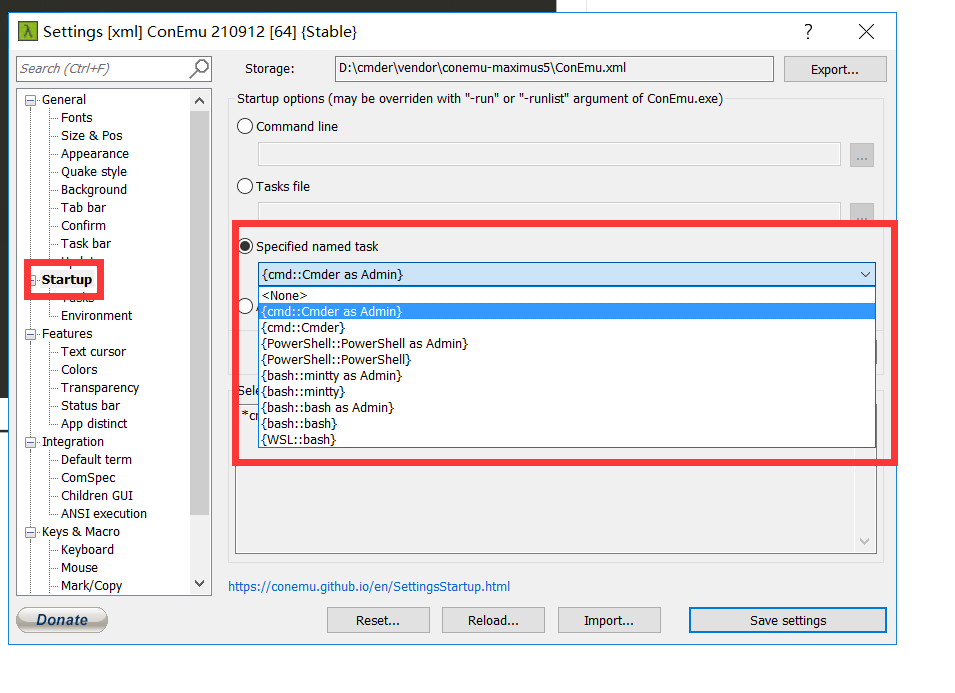Choose {bash::bash as Admin} option

(x=566, y=407)
